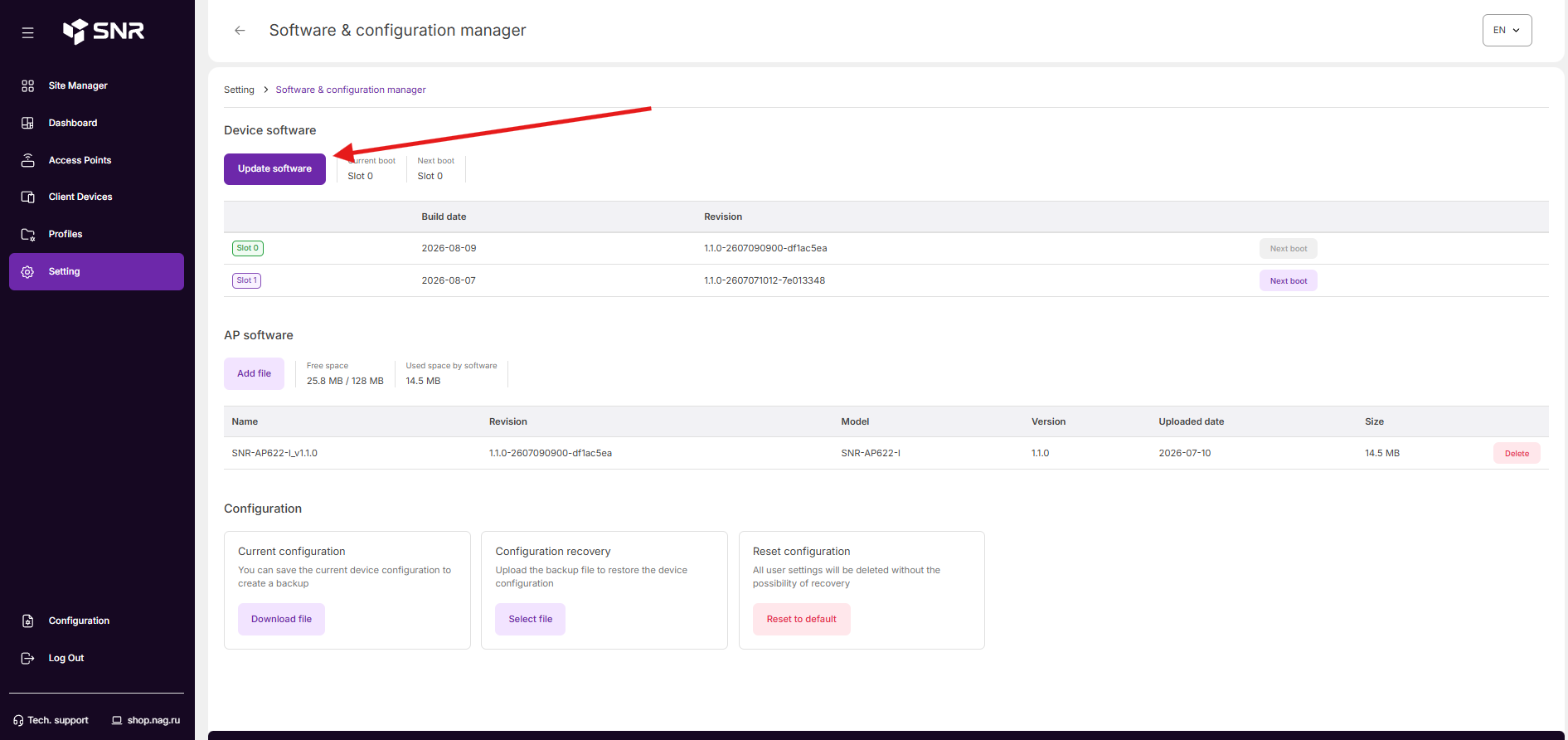Screen dimensions: 1568x740
Task: Click the shop.nag.ru laptop icon
Action: [x=117, y=720]
